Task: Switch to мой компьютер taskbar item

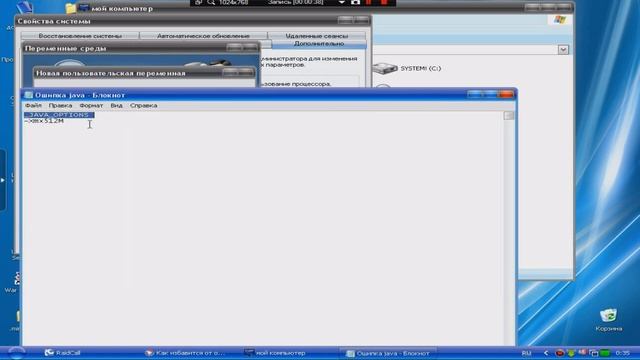Action: point(275,353)
